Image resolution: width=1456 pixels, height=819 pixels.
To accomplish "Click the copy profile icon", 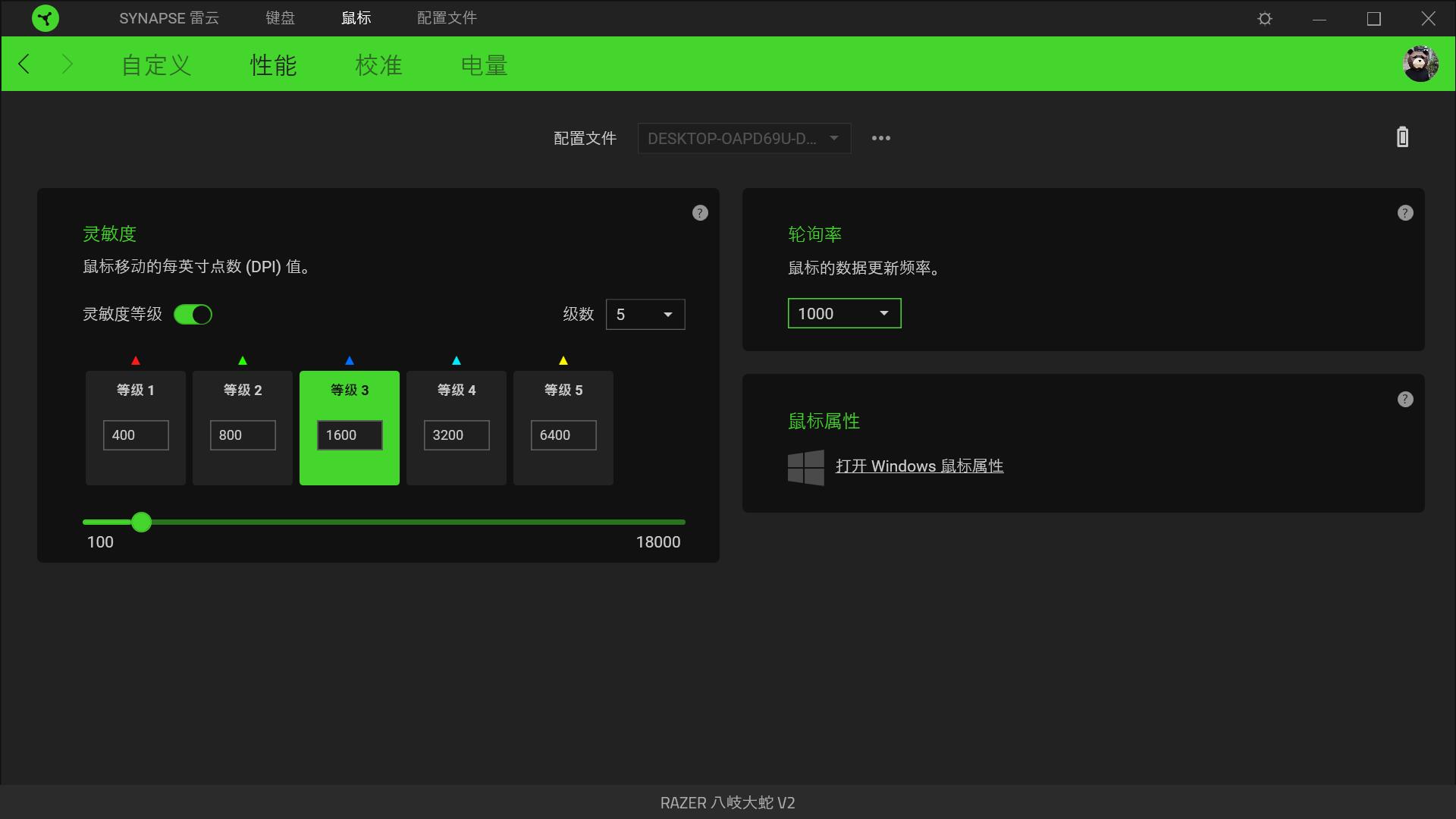I will [x=1401, y=137].
